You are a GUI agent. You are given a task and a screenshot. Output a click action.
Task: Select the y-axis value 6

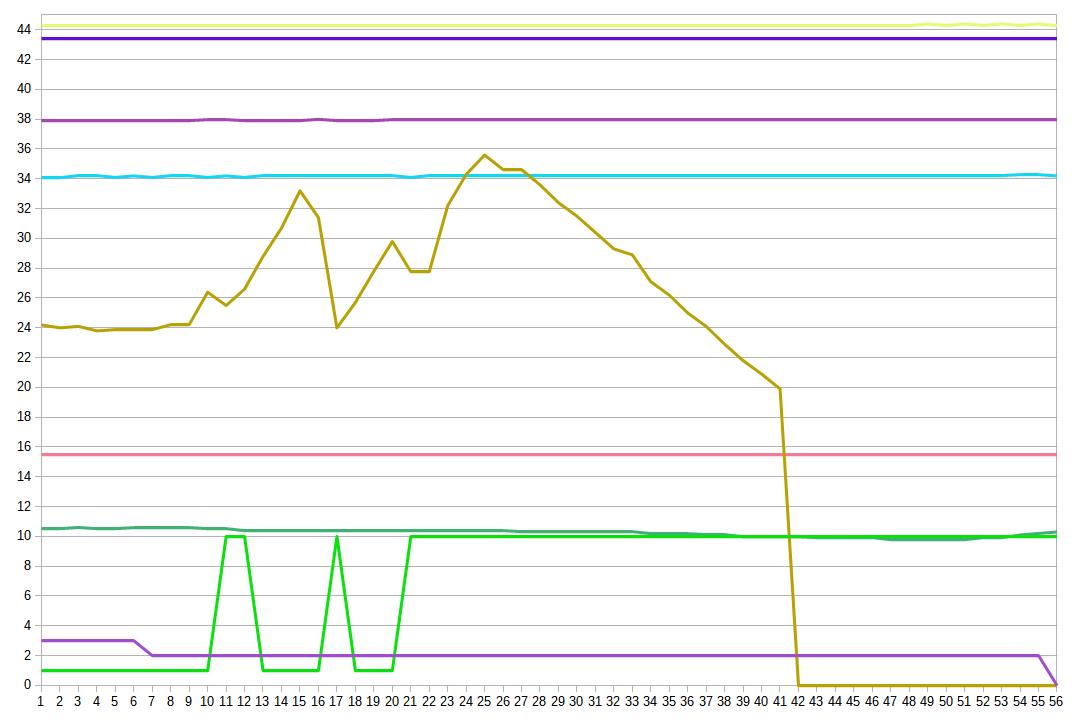[x=27, y=595]
